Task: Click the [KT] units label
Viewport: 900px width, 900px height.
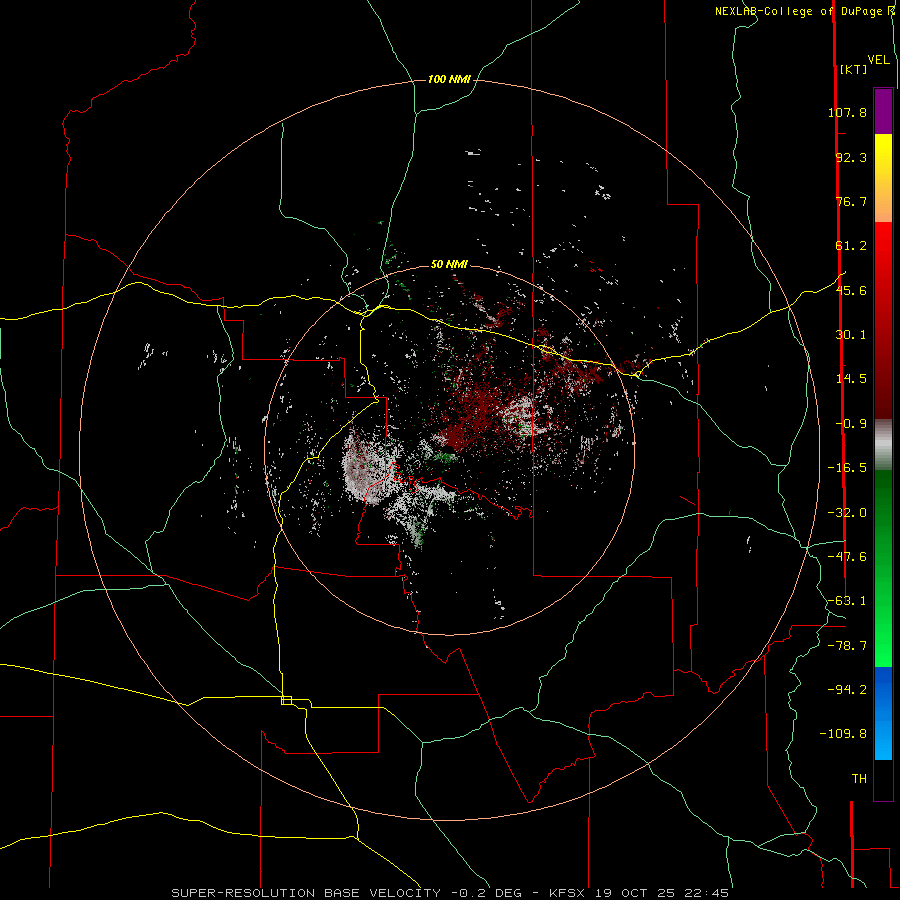Action: tap(853, 69)
